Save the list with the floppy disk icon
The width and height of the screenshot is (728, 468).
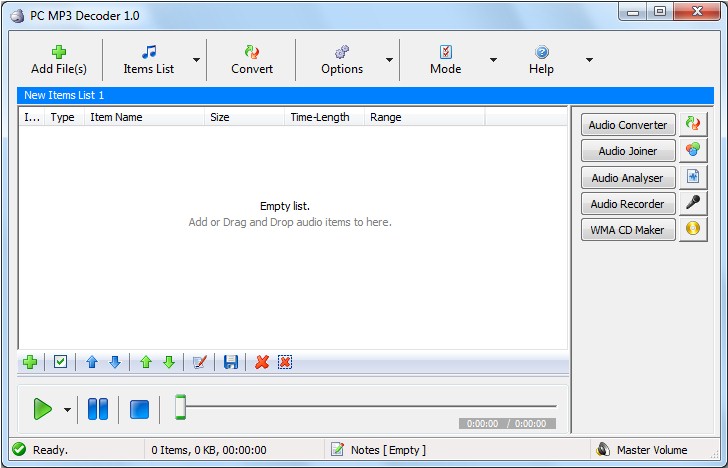pyautogui.click(x=231, y=362)
